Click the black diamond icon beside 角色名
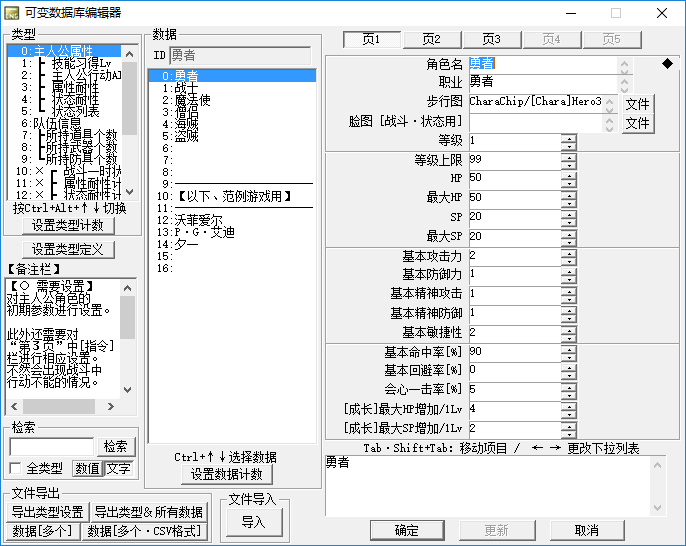The width and height of the screenshot is (686, 546). pyautogui.click(x=667, y=64)
